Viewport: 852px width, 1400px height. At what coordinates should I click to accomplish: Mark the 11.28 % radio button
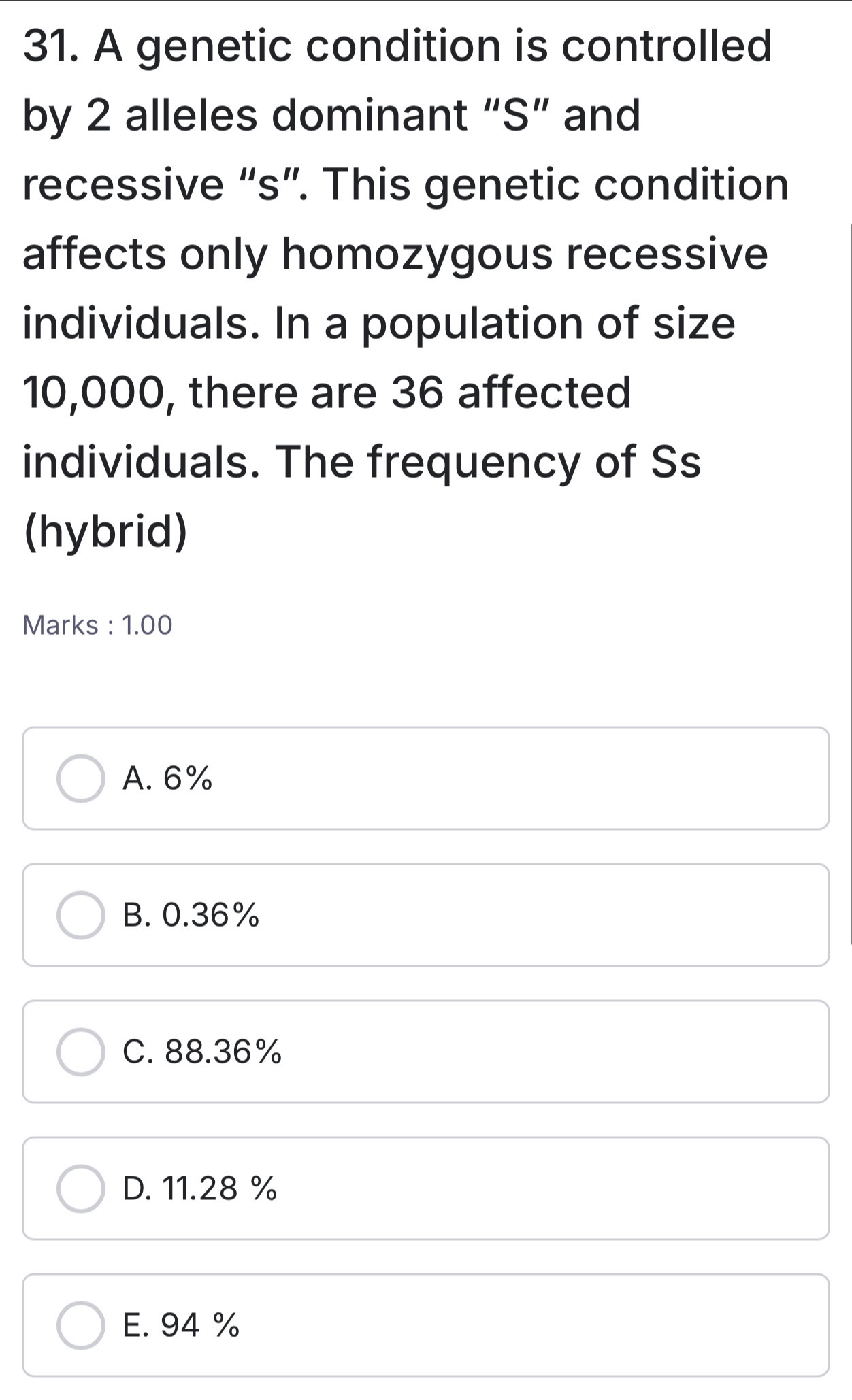tap(81, 1188)
